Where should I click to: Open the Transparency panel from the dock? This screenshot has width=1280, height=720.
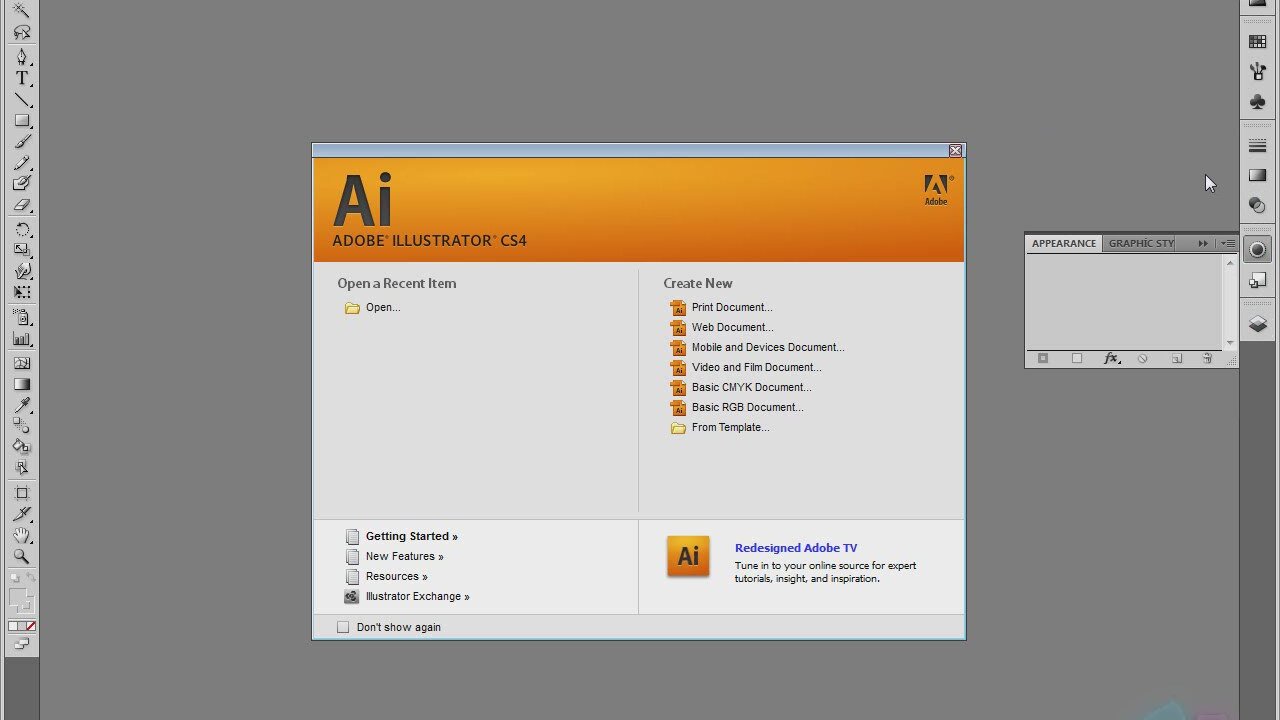(x=1258, y=205)
